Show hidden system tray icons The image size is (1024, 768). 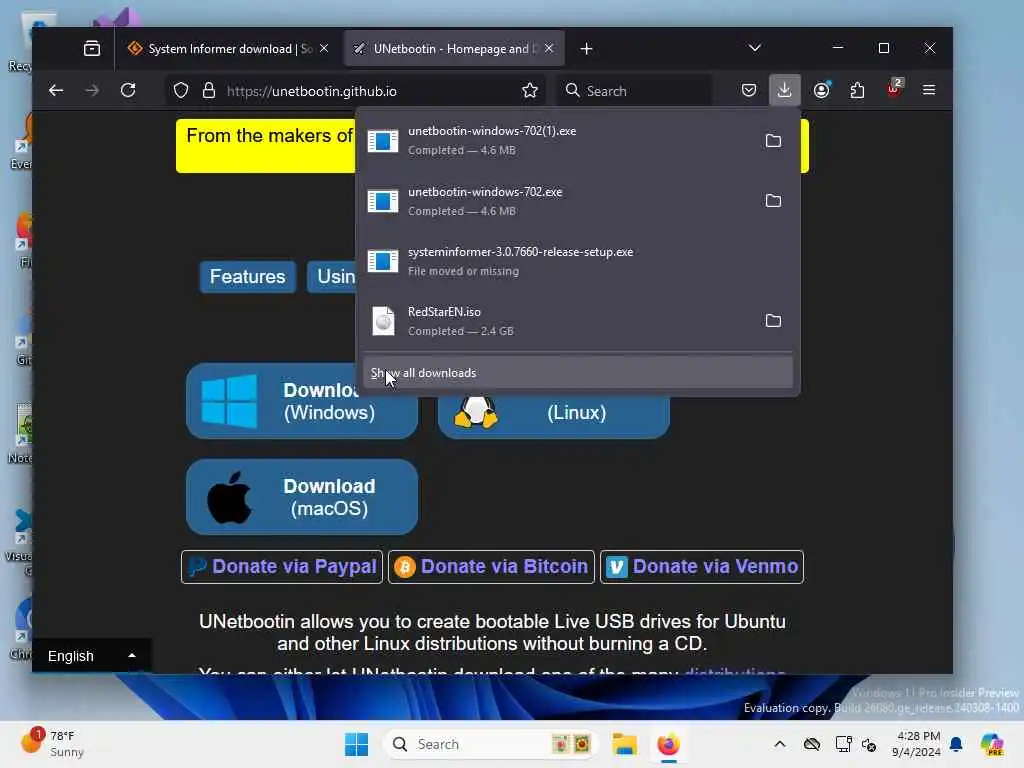(780, 744)
